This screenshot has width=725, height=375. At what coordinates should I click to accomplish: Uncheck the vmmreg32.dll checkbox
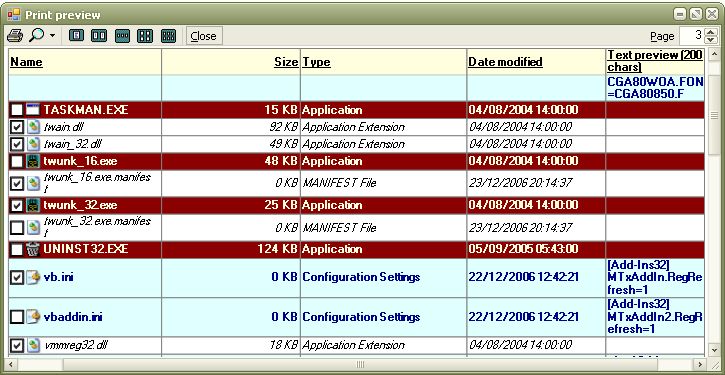click(17, 345)
